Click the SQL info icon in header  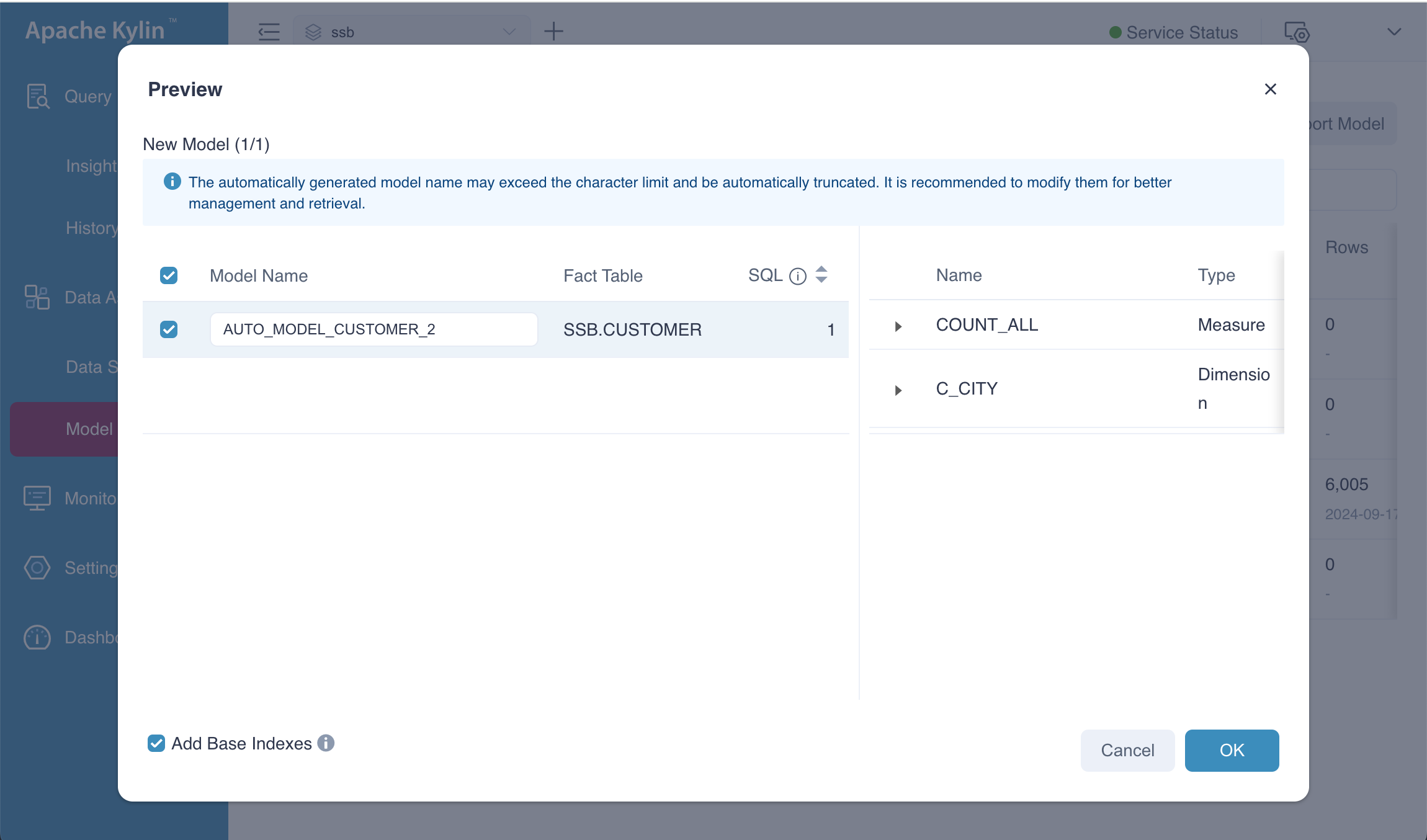(x=797, y=276)
